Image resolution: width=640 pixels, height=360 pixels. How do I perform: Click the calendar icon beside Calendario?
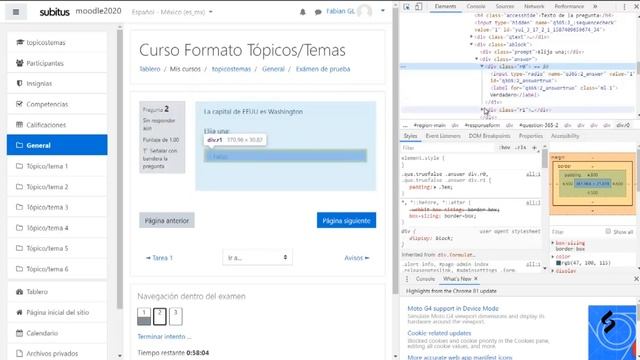click(x=19, y=333)
